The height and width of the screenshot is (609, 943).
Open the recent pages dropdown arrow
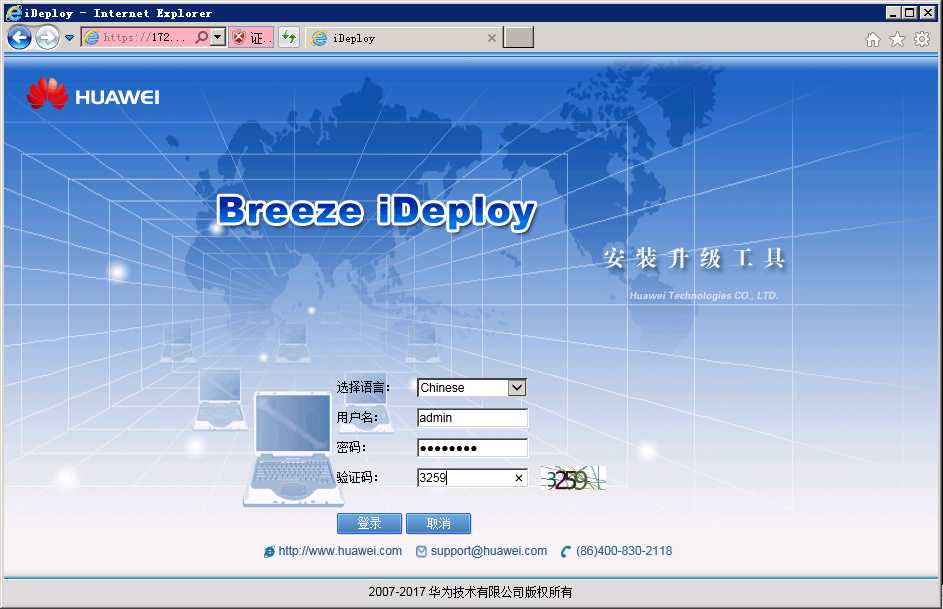click(x=70, y=38)
